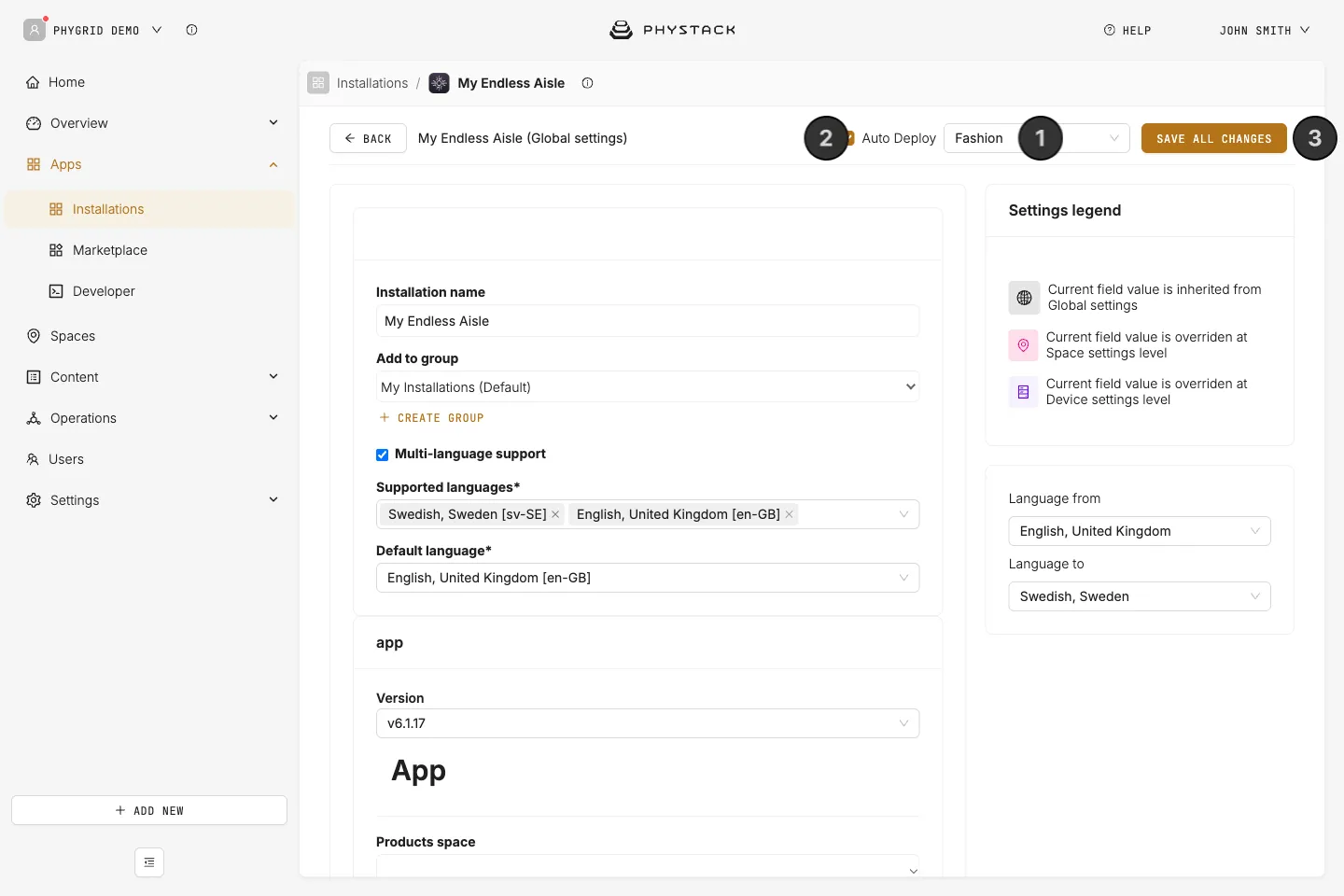Screen dimensions: 1344x896
Task: Open Spaces in sidebar
Action: [x=149, y=336]
